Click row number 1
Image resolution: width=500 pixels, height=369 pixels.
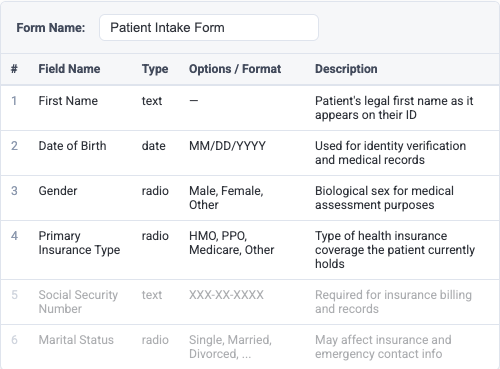tap(14, 101)
